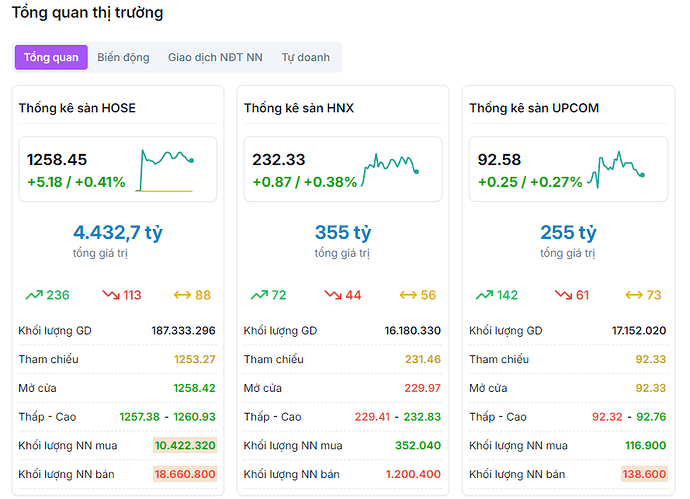Viewport: 690px width, 499px height.
Task: Click the UPCOM orange unchanged arrows icon
Action: click(634, 295)
